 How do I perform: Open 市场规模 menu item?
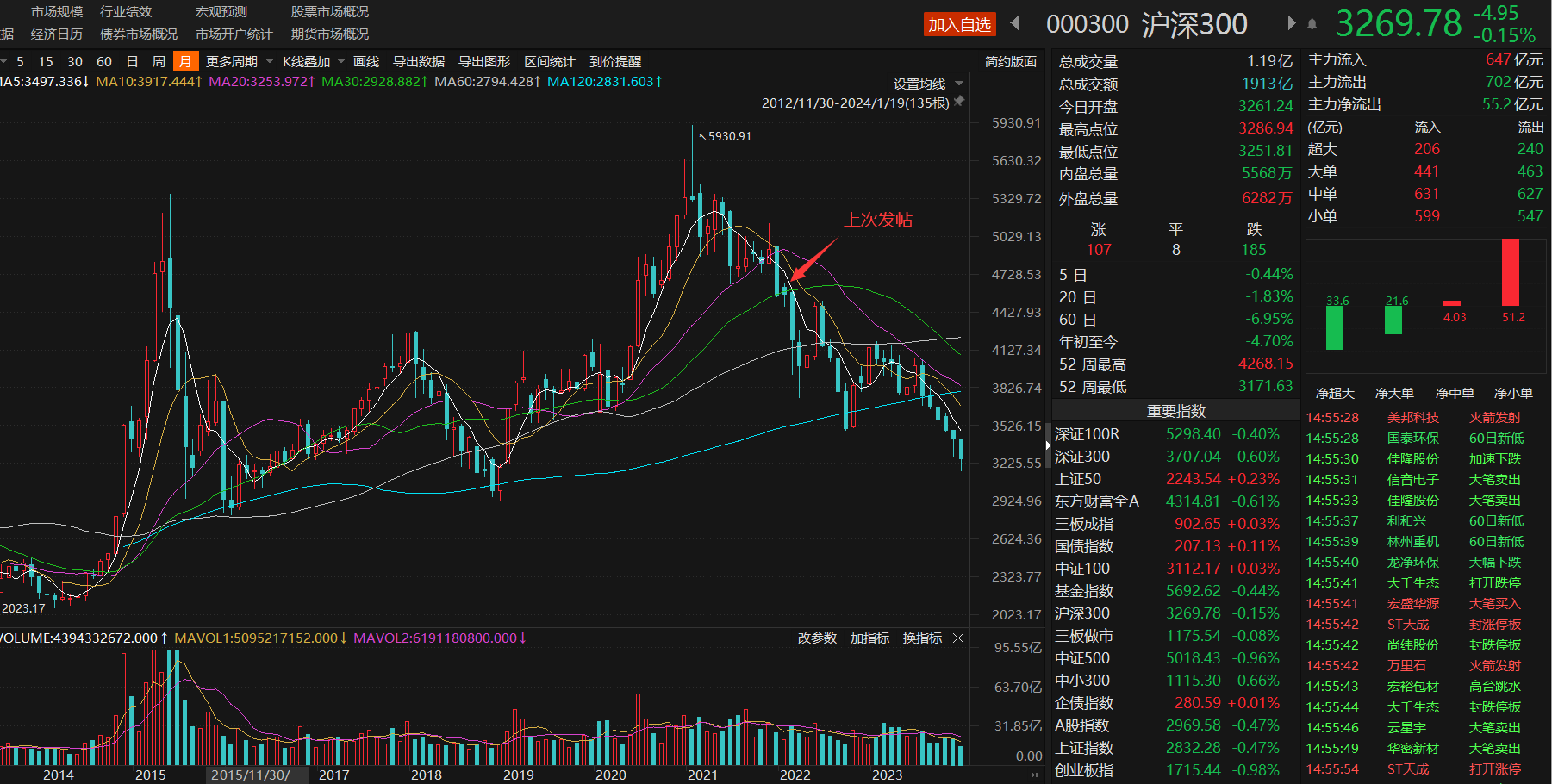tap(57, 11)
